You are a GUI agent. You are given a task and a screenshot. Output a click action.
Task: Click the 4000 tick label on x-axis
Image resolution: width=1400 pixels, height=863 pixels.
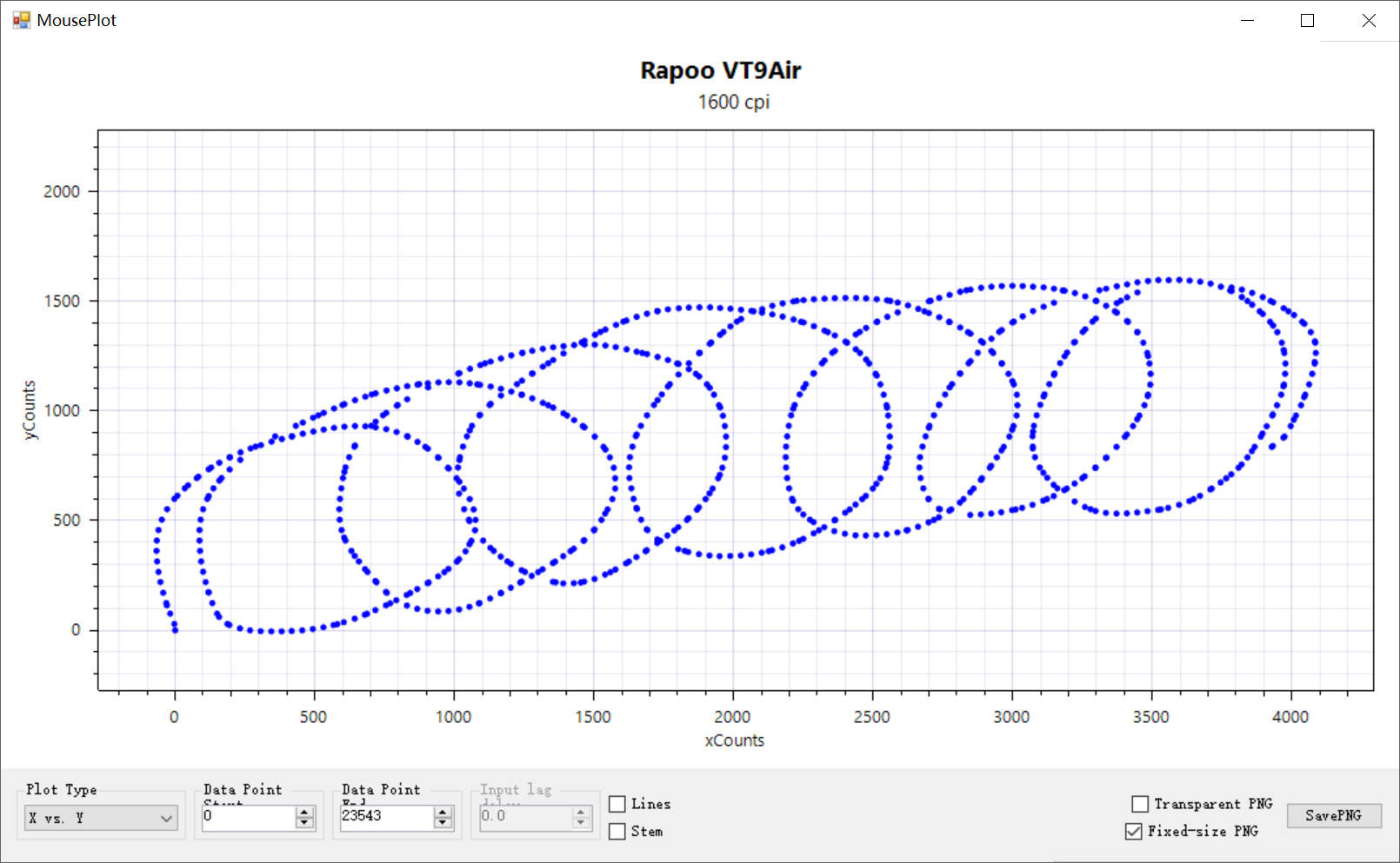pos(1290,717)
